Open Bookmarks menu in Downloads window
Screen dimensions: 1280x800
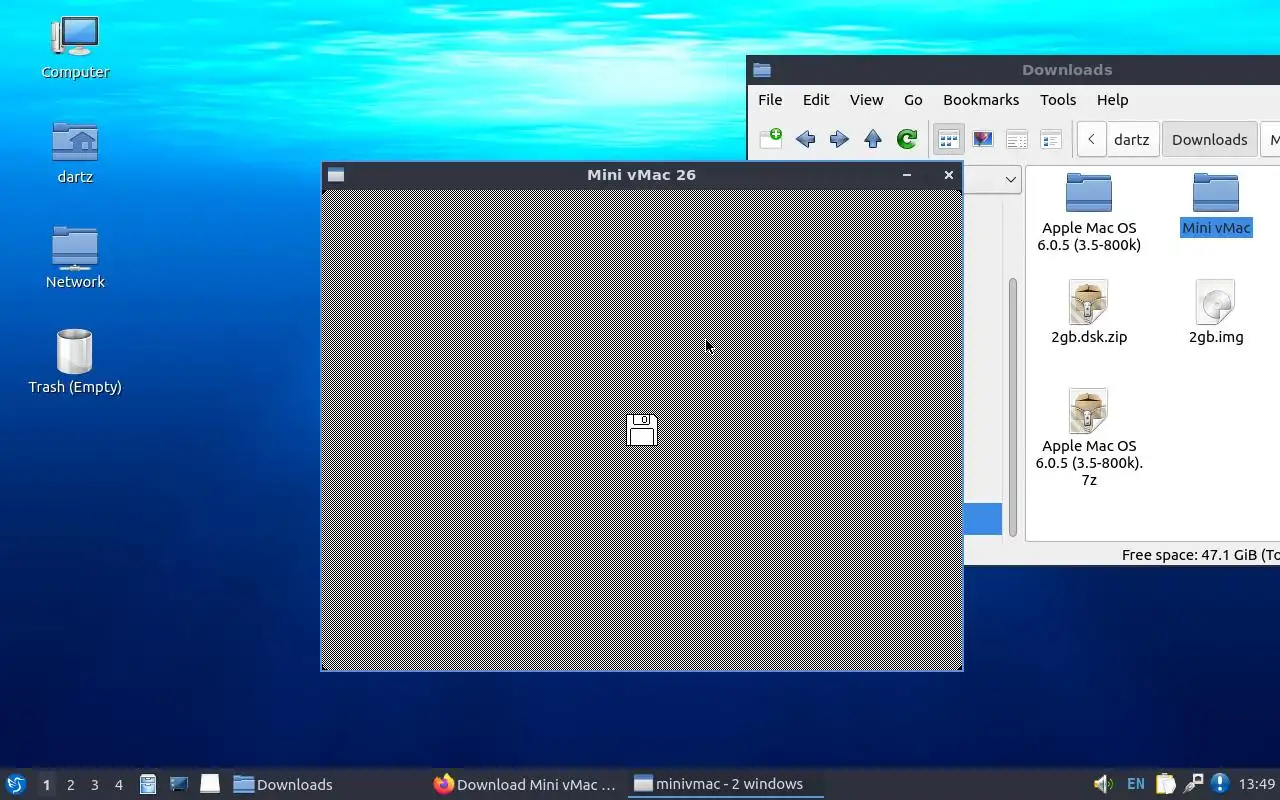pos(981,100)
